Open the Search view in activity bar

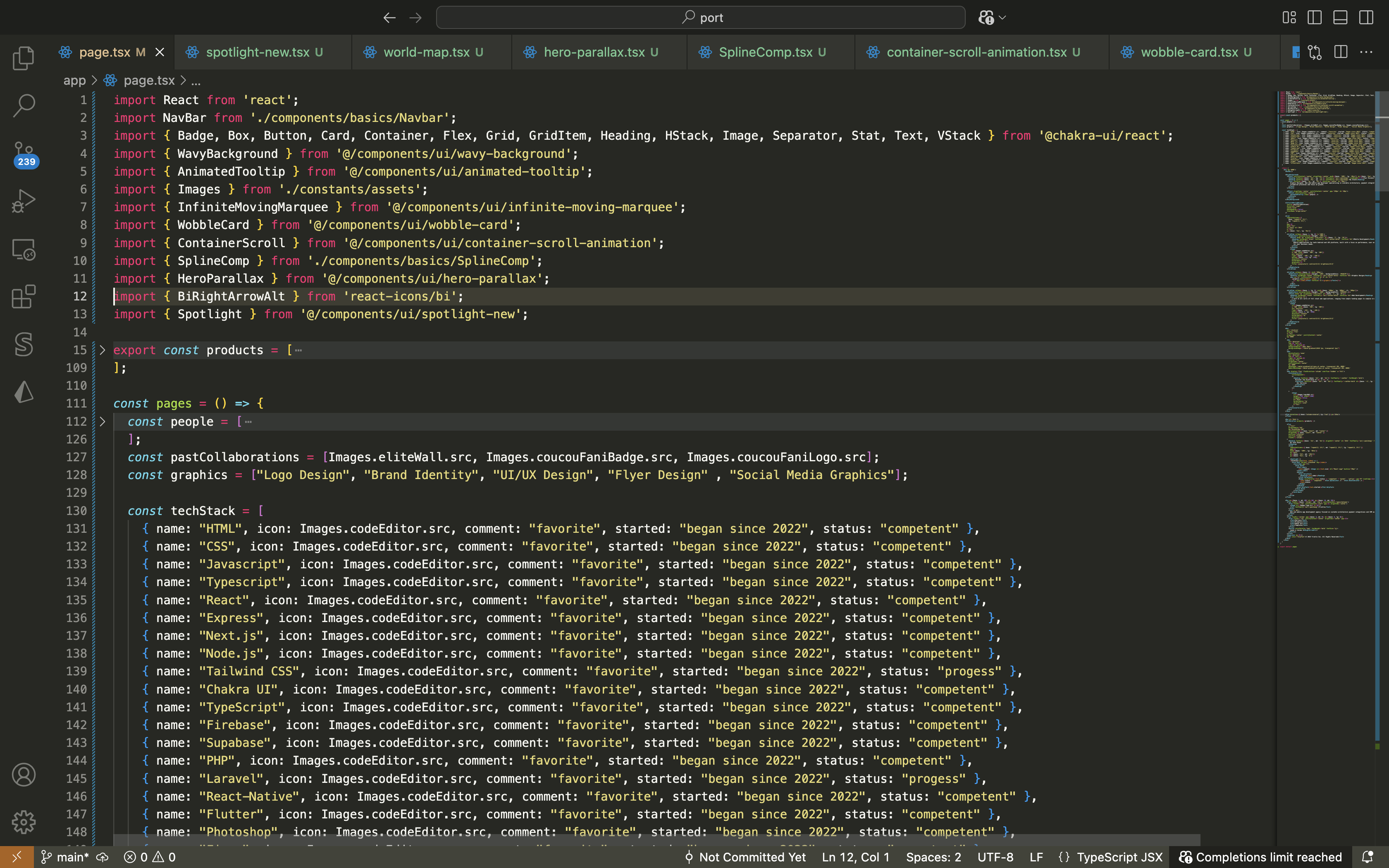24,106
